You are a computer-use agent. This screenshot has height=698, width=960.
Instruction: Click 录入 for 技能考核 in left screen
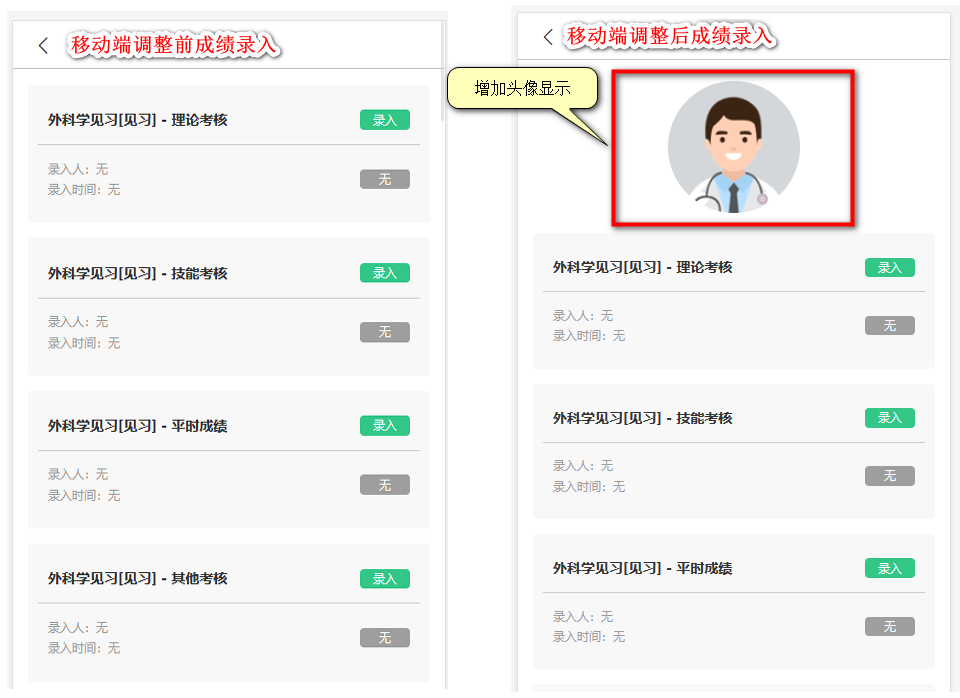(x=384, y=273)
